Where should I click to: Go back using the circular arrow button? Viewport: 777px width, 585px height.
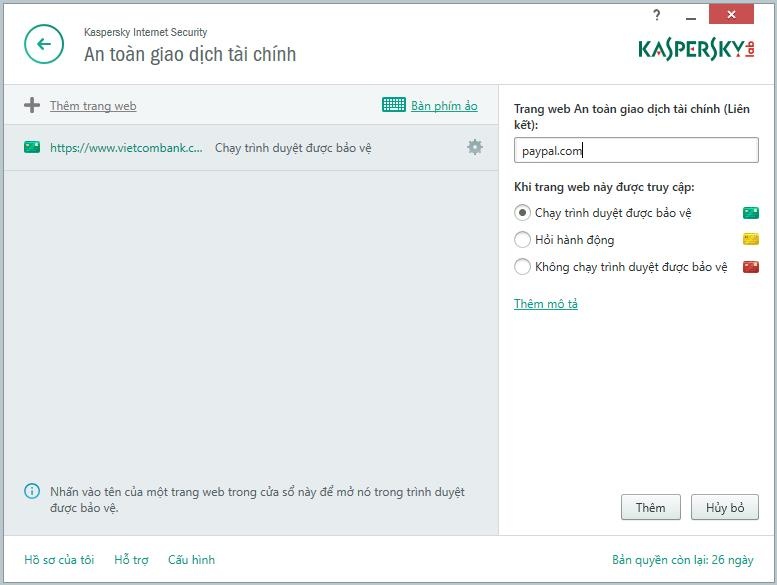44,44
